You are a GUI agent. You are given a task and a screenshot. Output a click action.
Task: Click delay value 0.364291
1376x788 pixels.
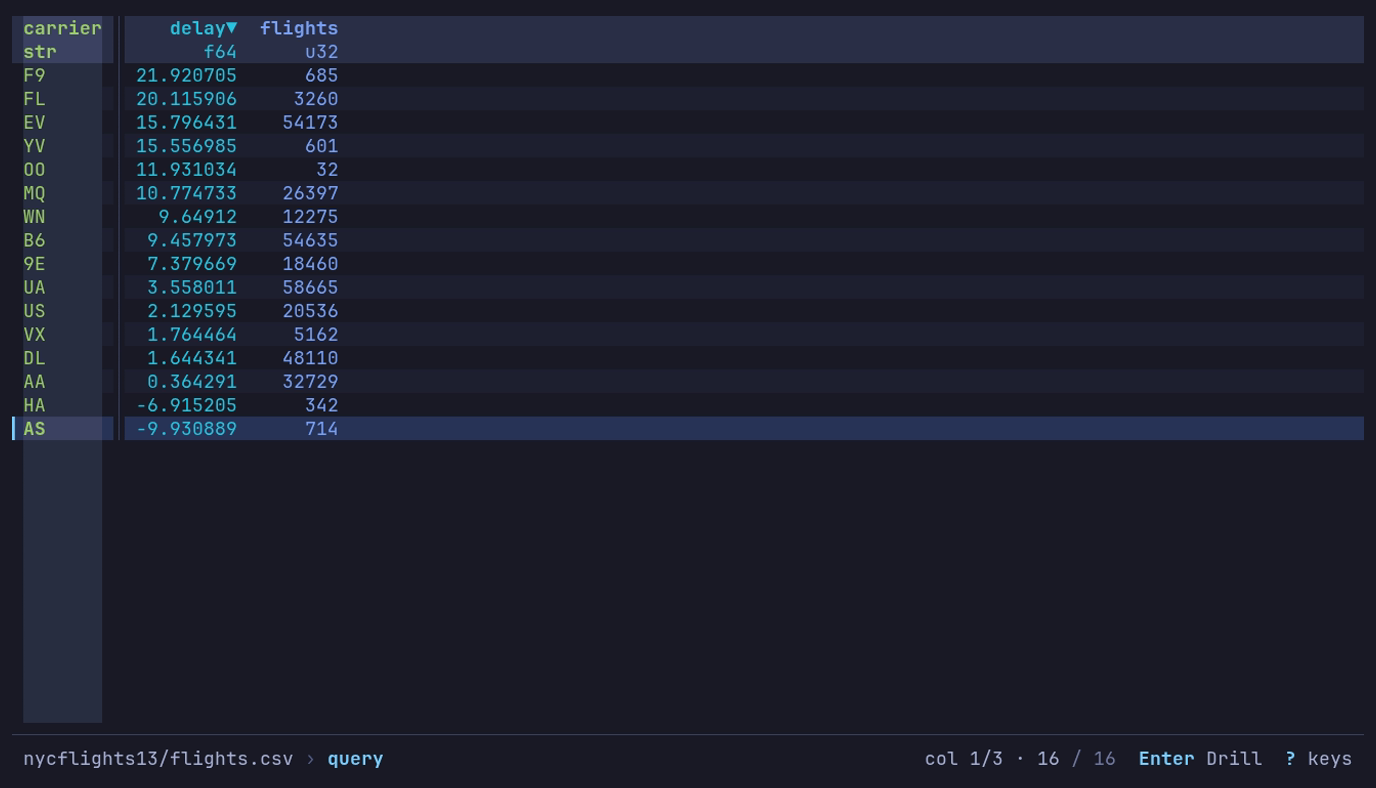pos(192,382)
